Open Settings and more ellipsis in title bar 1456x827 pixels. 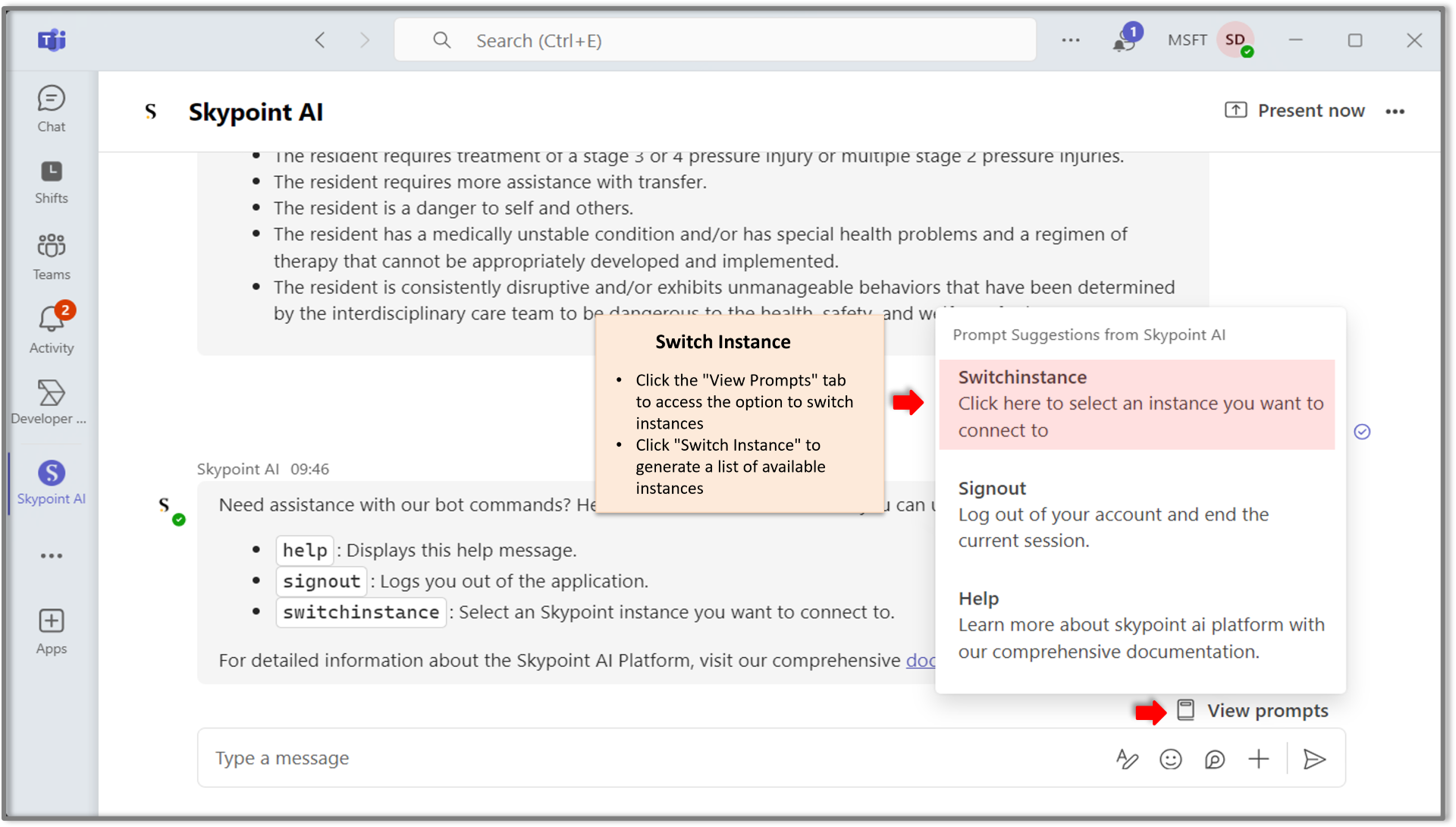tap(1071, 40)
